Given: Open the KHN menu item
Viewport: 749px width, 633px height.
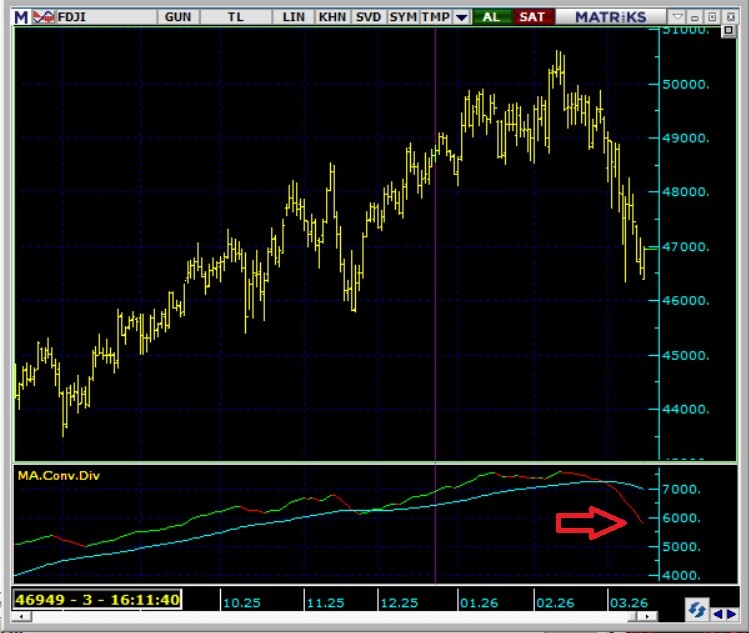Looking at the screenshot, I should (331, 17).
